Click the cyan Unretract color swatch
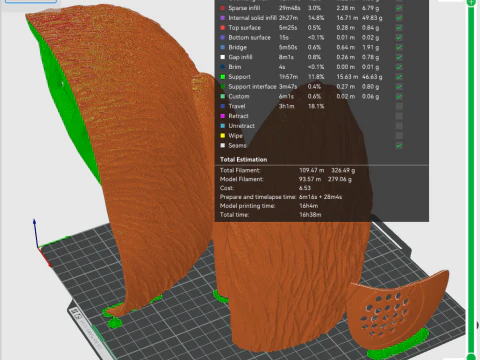This screenshot has width=480, height=360. (223, 126)
